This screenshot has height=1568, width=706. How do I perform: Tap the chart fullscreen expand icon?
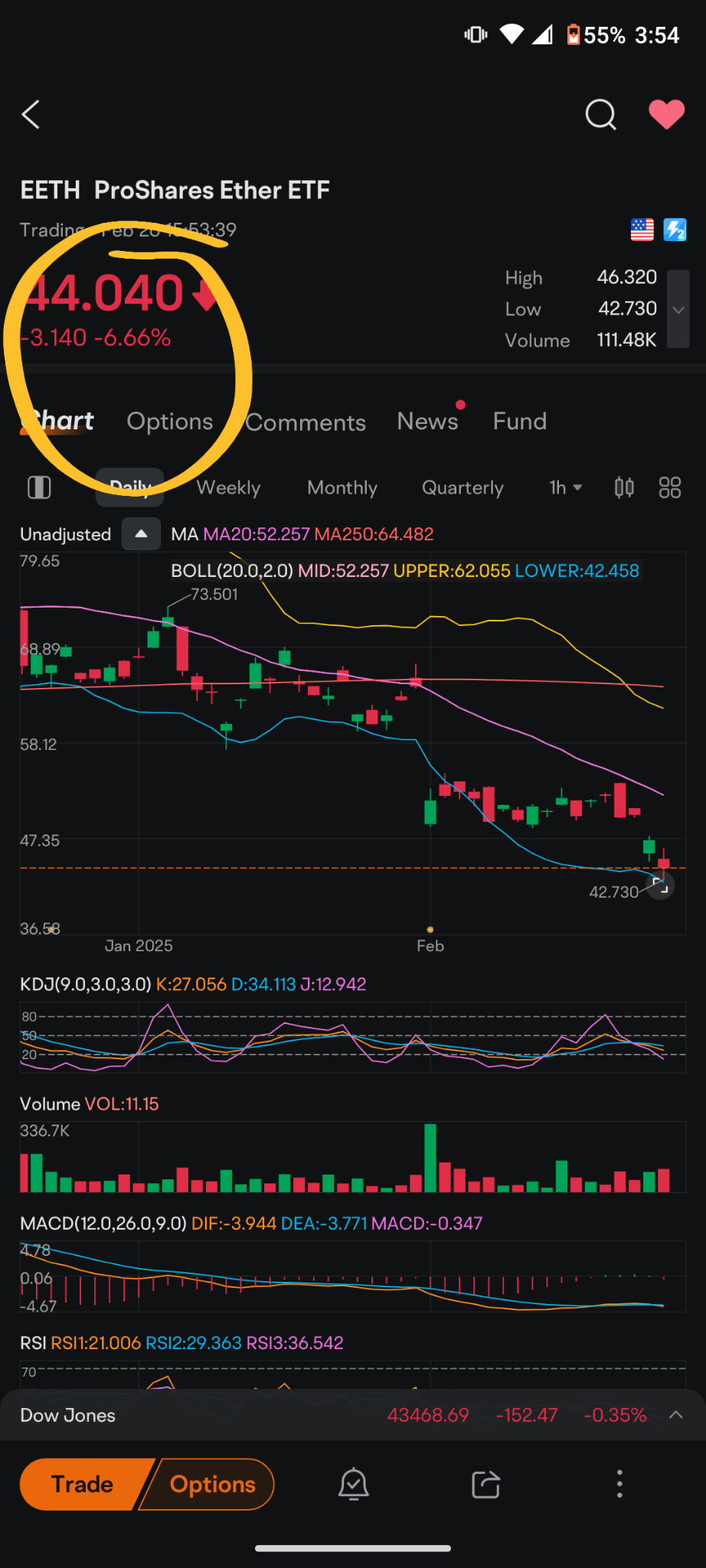tap(660, 886)
